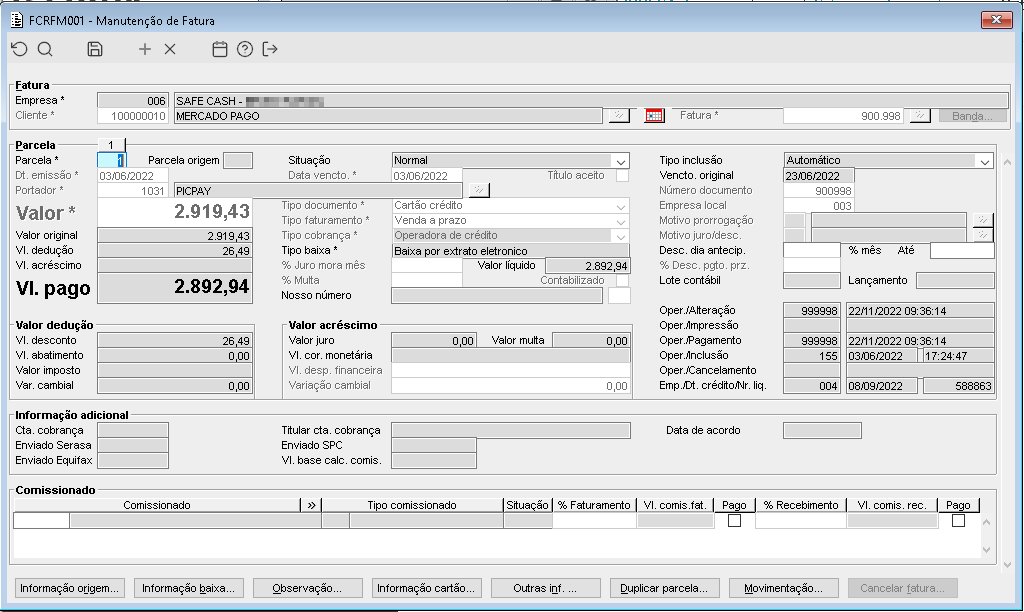Click the Cancelar fatura button
1024x612 pixels.
(x=903, y=588)
